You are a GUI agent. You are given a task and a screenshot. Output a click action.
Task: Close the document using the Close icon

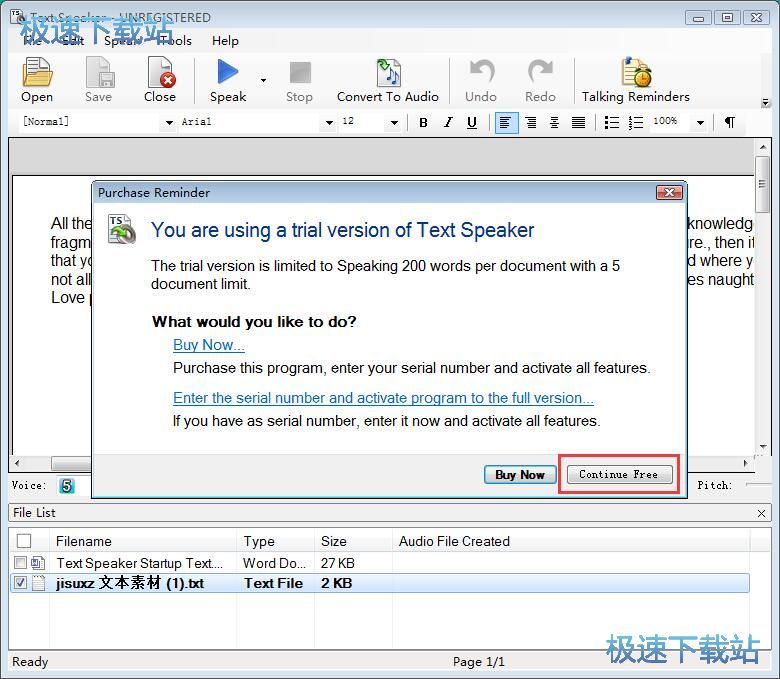pyautogui.click(x=160, y=80)
